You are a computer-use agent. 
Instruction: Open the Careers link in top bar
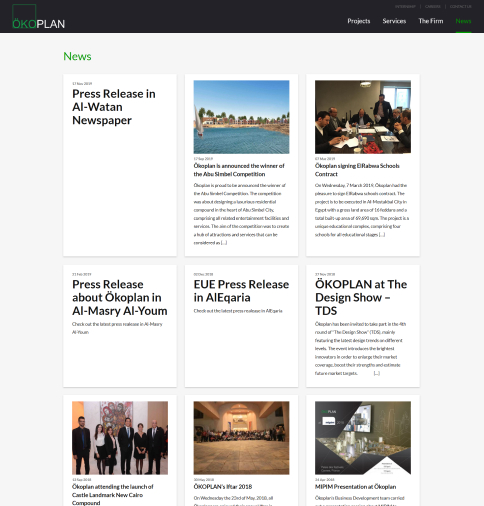click(433, 6)
